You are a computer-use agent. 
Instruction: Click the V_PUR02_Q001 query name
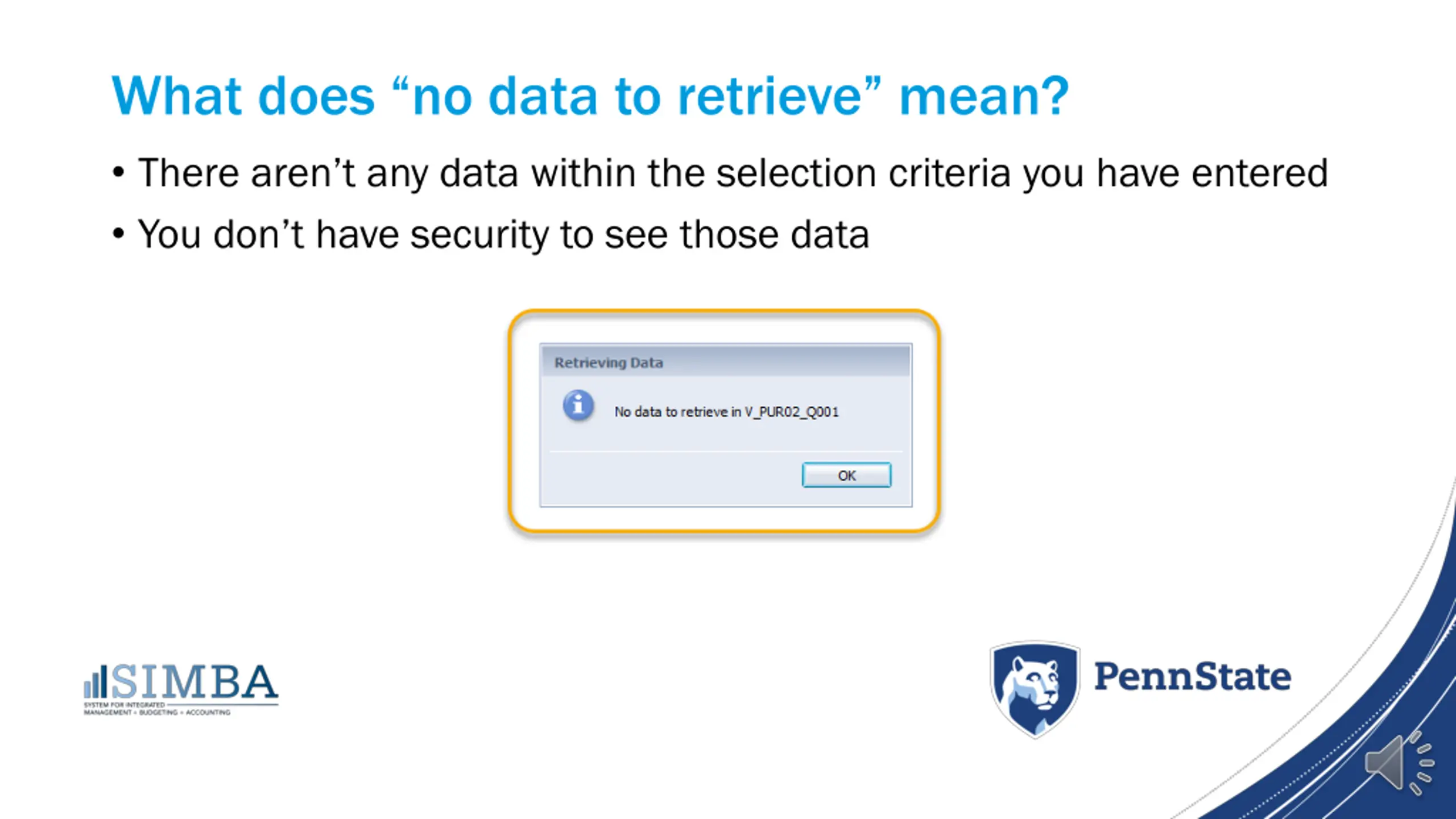[x=792, y=412]
